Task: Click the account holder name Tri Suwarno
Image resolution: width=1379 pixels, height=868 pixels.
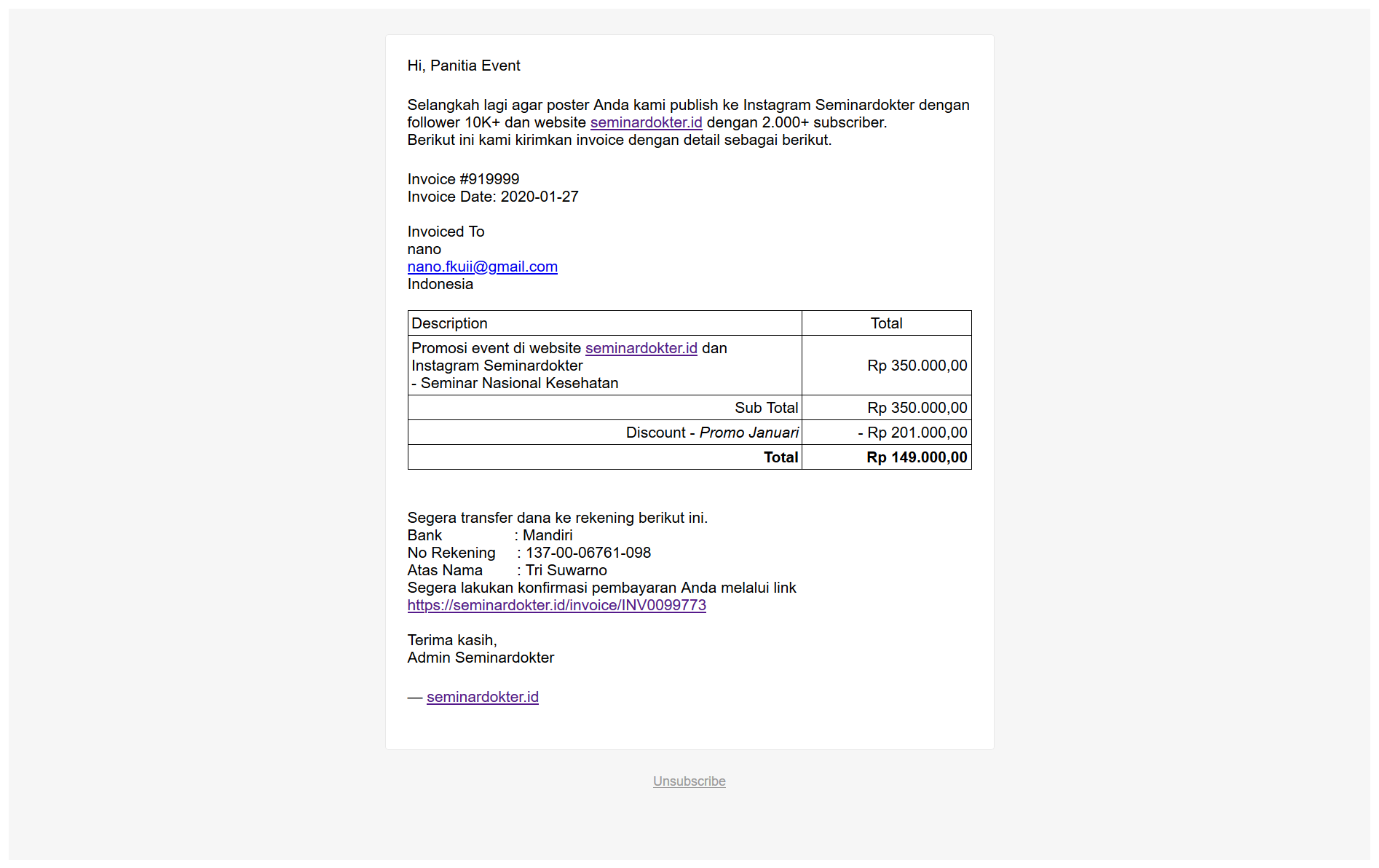Action: pyautogui.click(x=566, y=570)
